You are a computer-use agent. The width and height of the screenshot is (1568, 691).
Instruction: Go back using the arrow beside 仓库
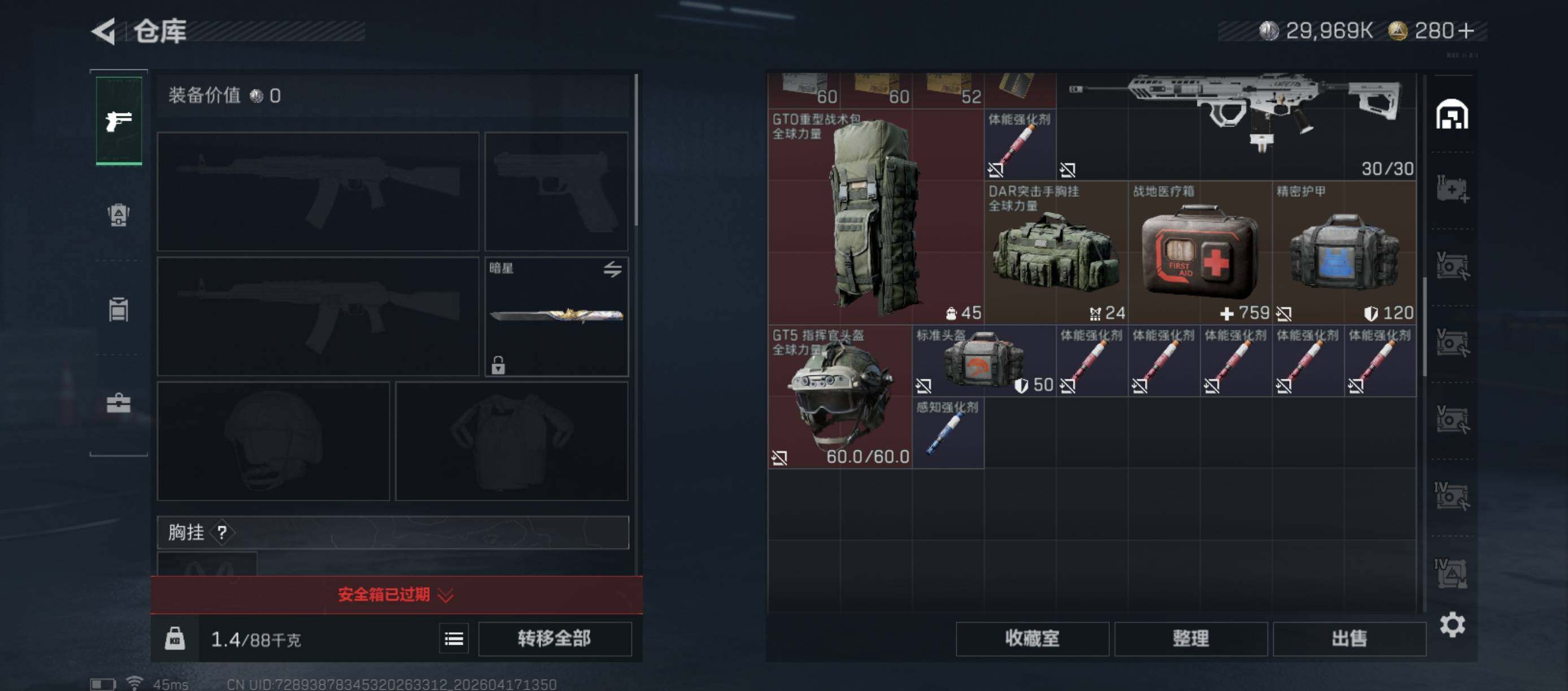104,31
